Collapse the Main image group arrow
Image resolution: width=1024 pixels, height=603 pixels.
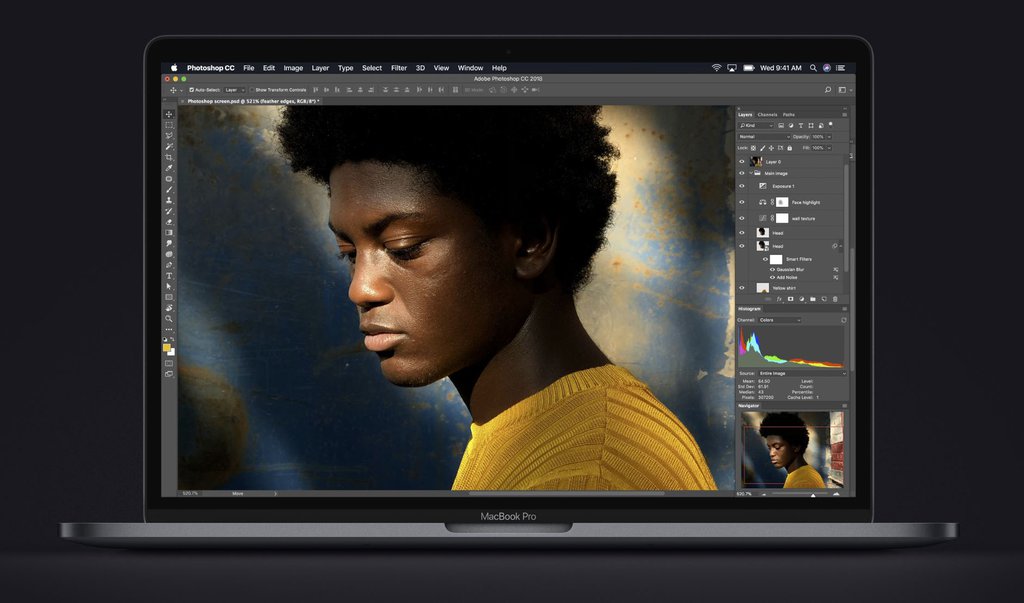751,173
